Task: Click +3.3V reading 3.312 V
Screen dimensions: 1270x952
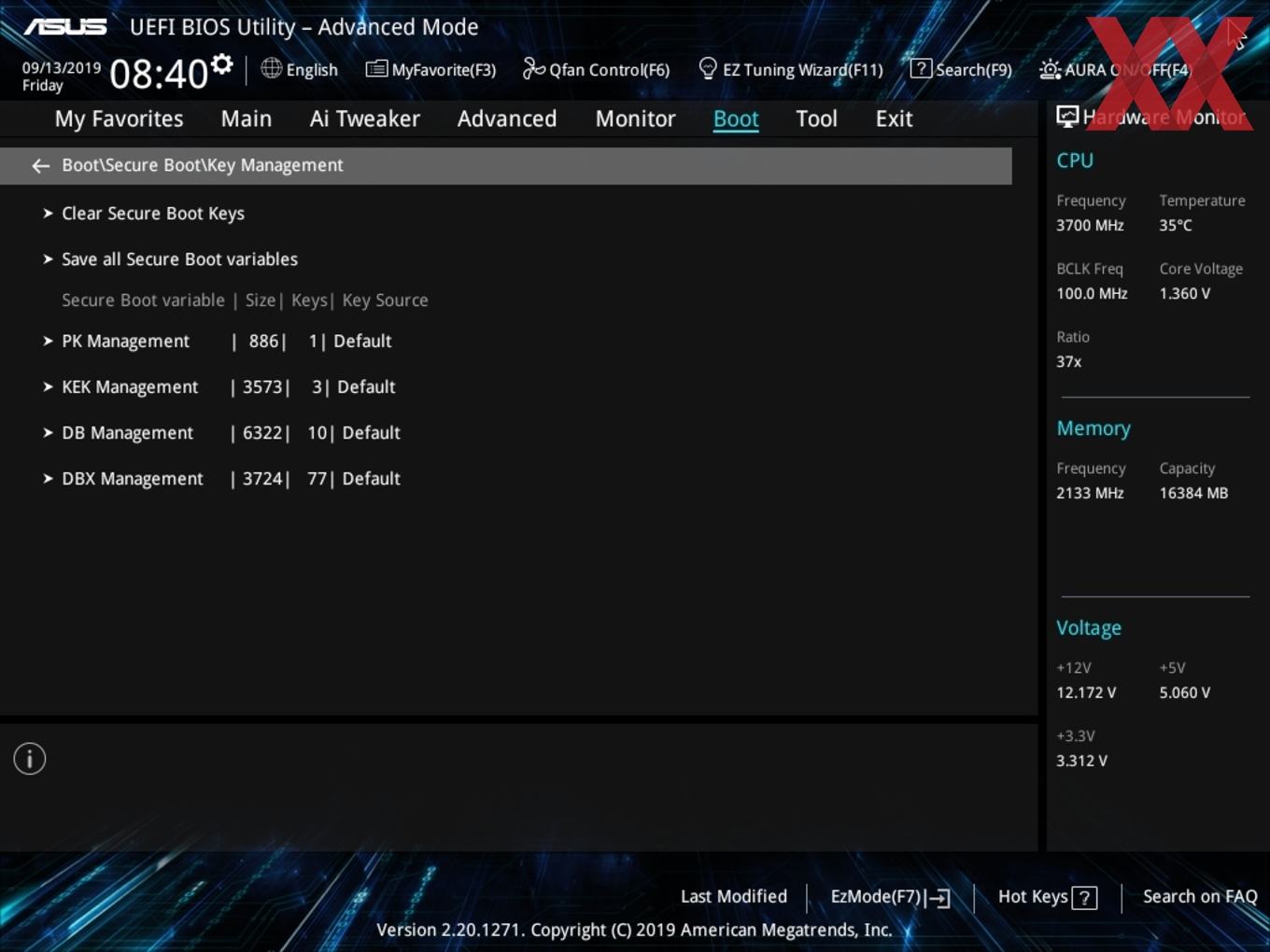Action: click(1081, 761)
